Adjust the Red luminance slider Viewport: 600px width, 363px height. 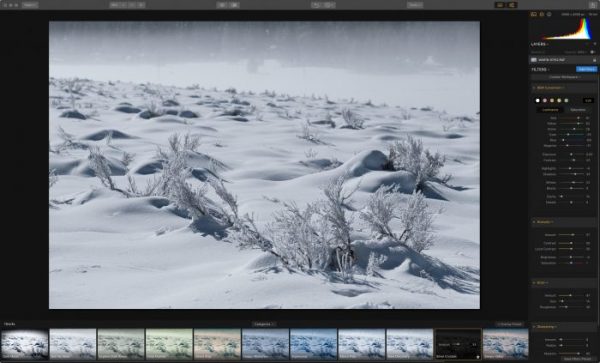572,118
